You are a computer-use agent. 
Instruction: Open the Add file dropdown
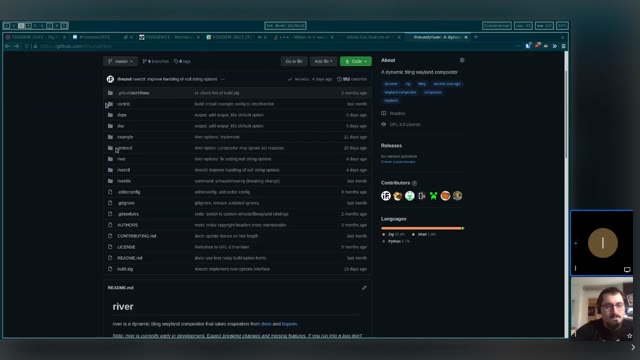coord(323,61)
